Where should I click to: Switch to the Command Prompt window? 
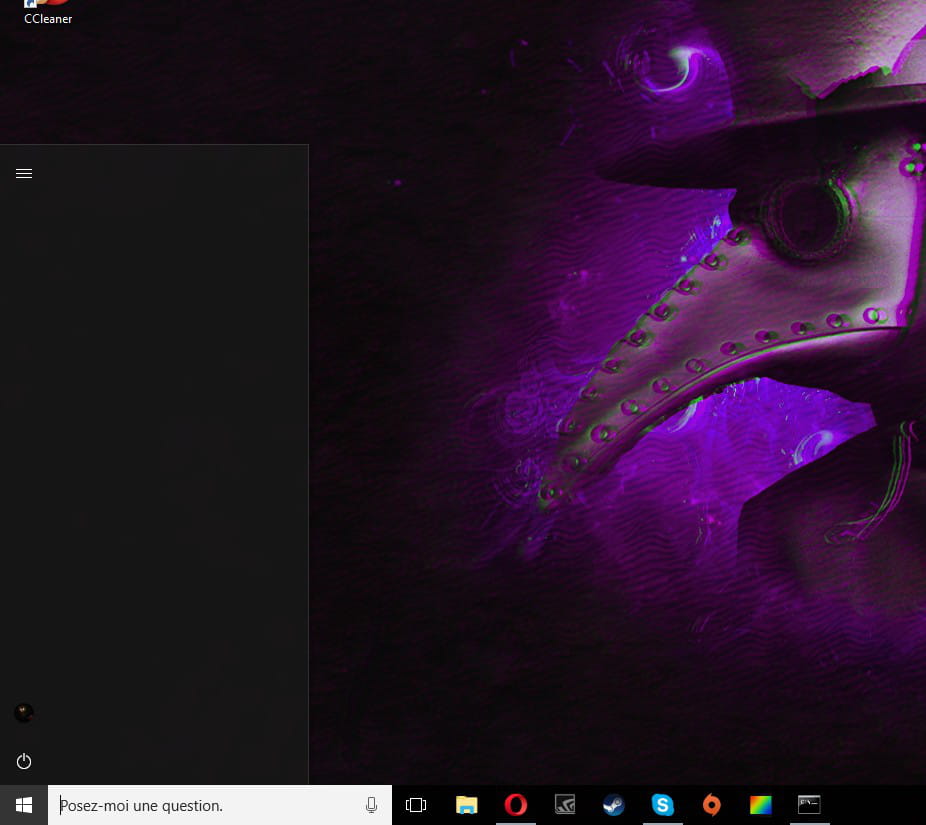click(x=809, y=805)
